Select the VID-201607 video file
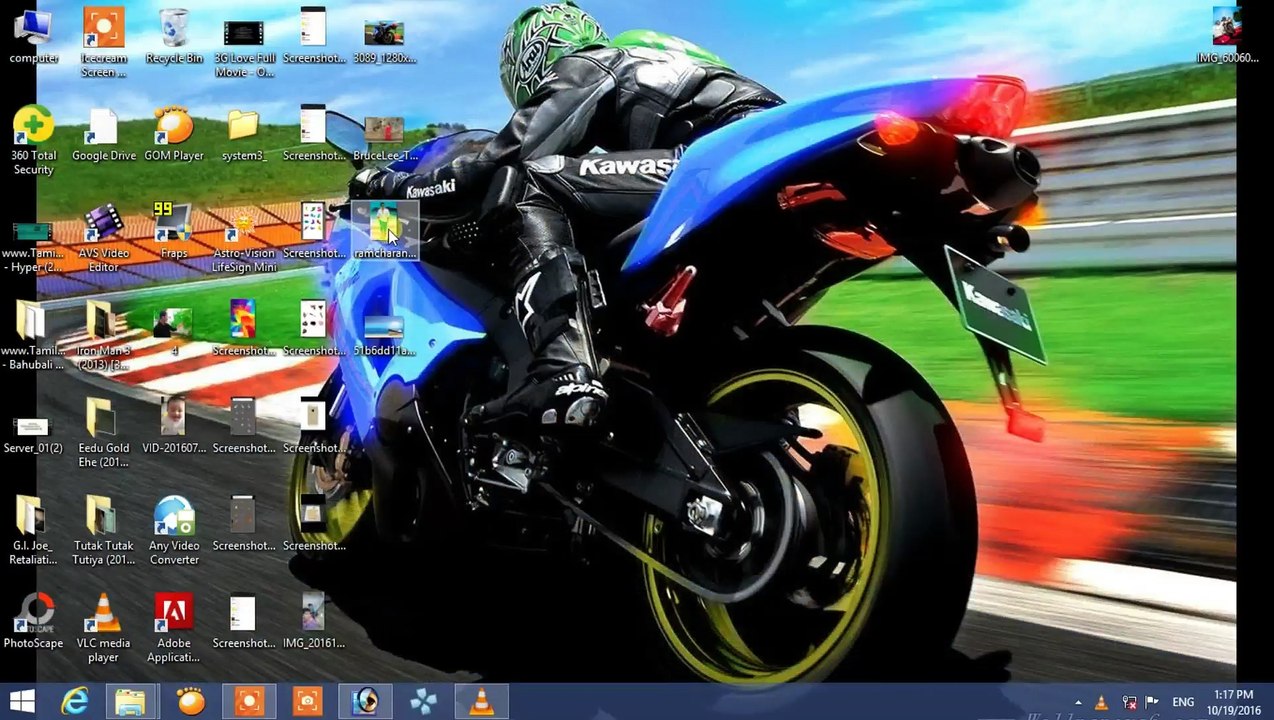Image resolution: width=1274 pixels, height=720 pixels. (174, 426)
